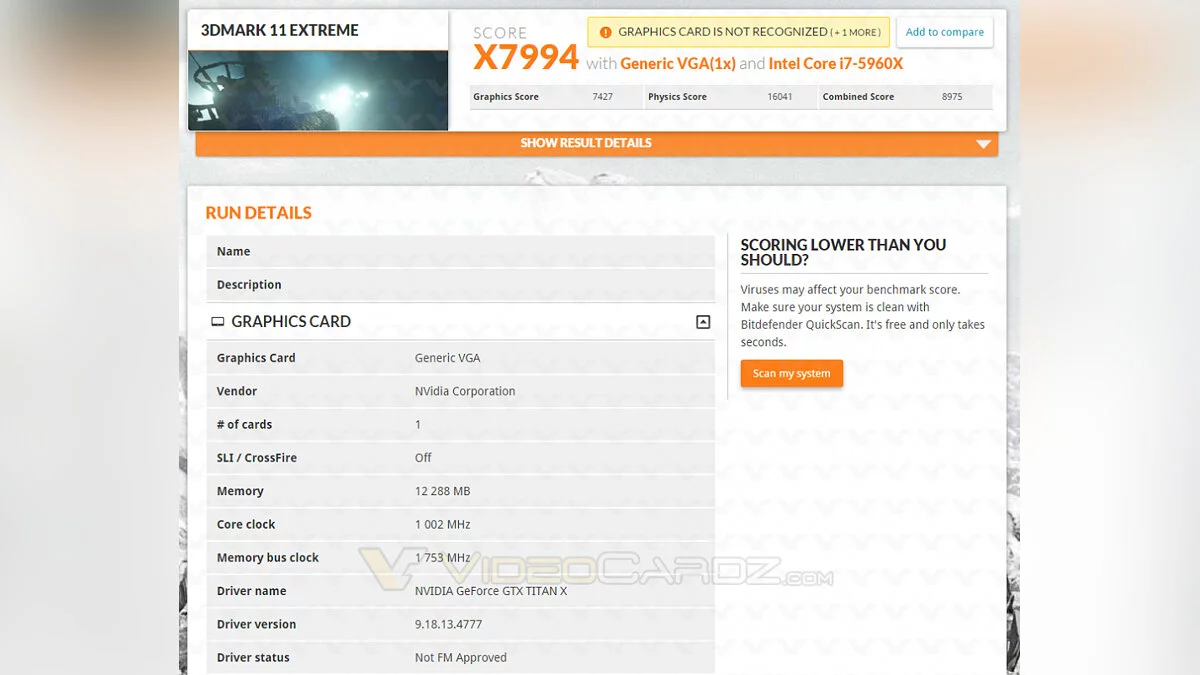The height and width of the screenshot is (675, 1200).
Task: Click the monitor icon beside GRAPHICS CARD
Action: pos(218,322)
